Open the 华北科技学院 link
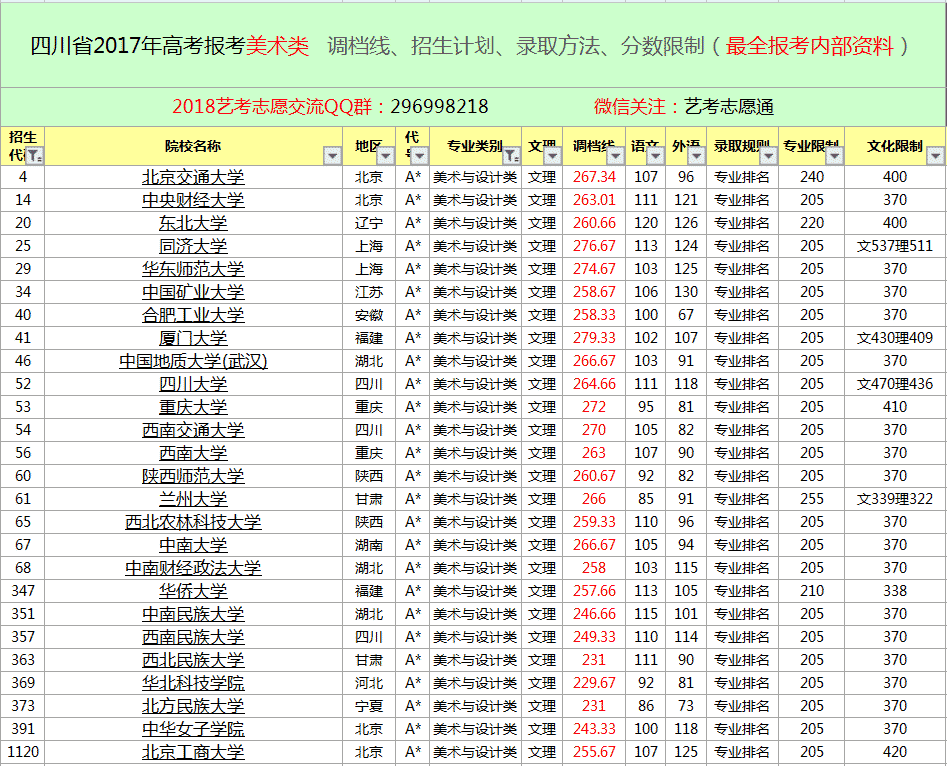 pos(193,683)
